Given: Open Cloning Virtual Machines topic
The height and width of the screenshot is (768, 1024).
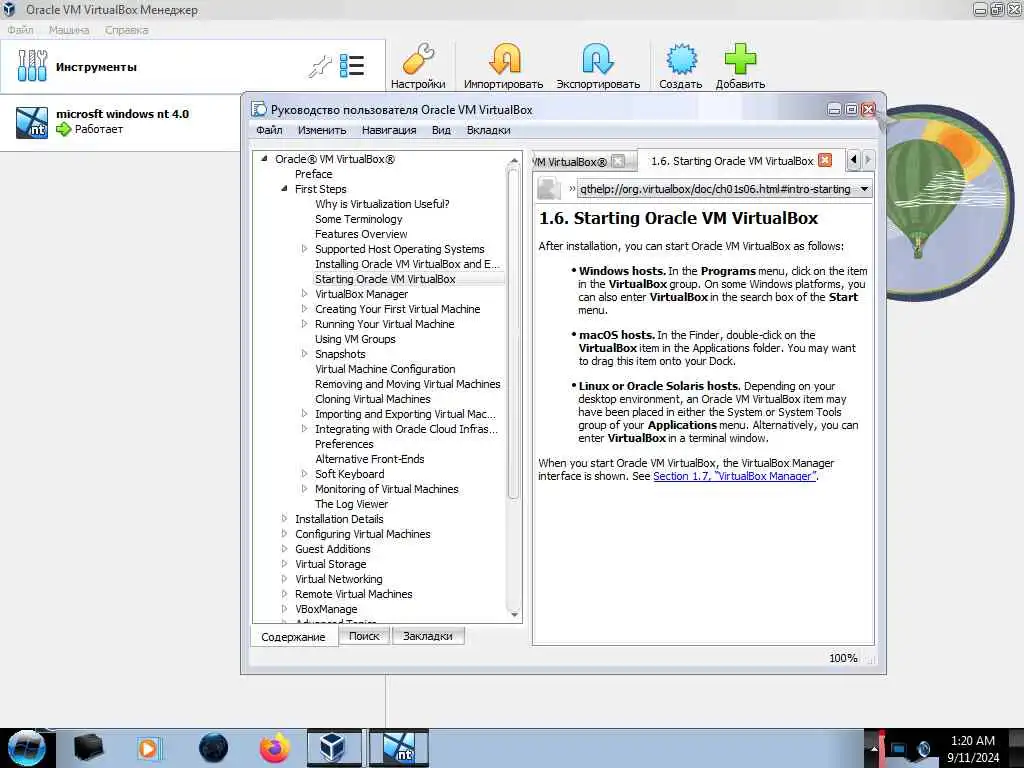Looking at the screenshot, I should point(373,399).
